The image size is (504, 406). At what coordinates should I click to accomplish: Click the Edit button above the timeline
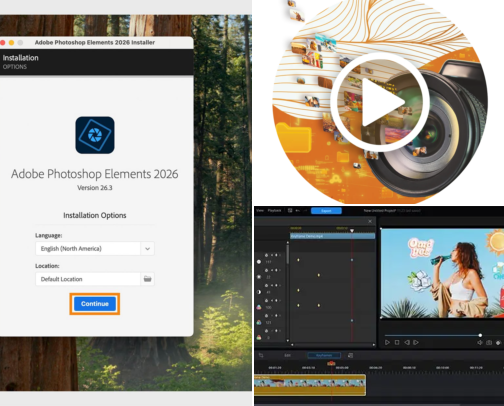287,355
